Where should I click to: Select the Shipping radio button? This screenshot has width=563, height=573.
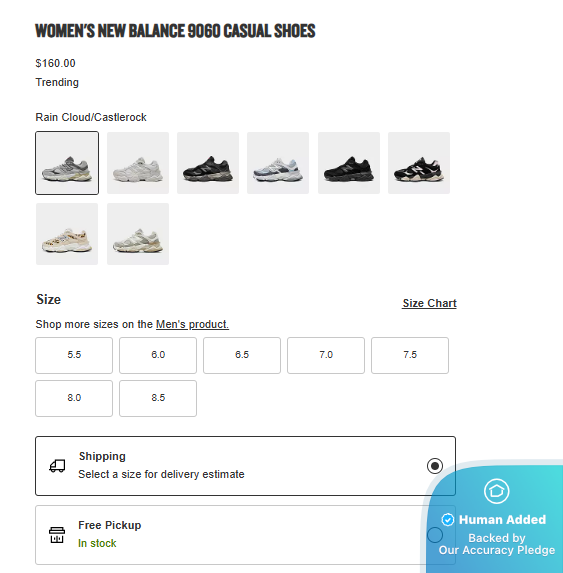point(435,466)
